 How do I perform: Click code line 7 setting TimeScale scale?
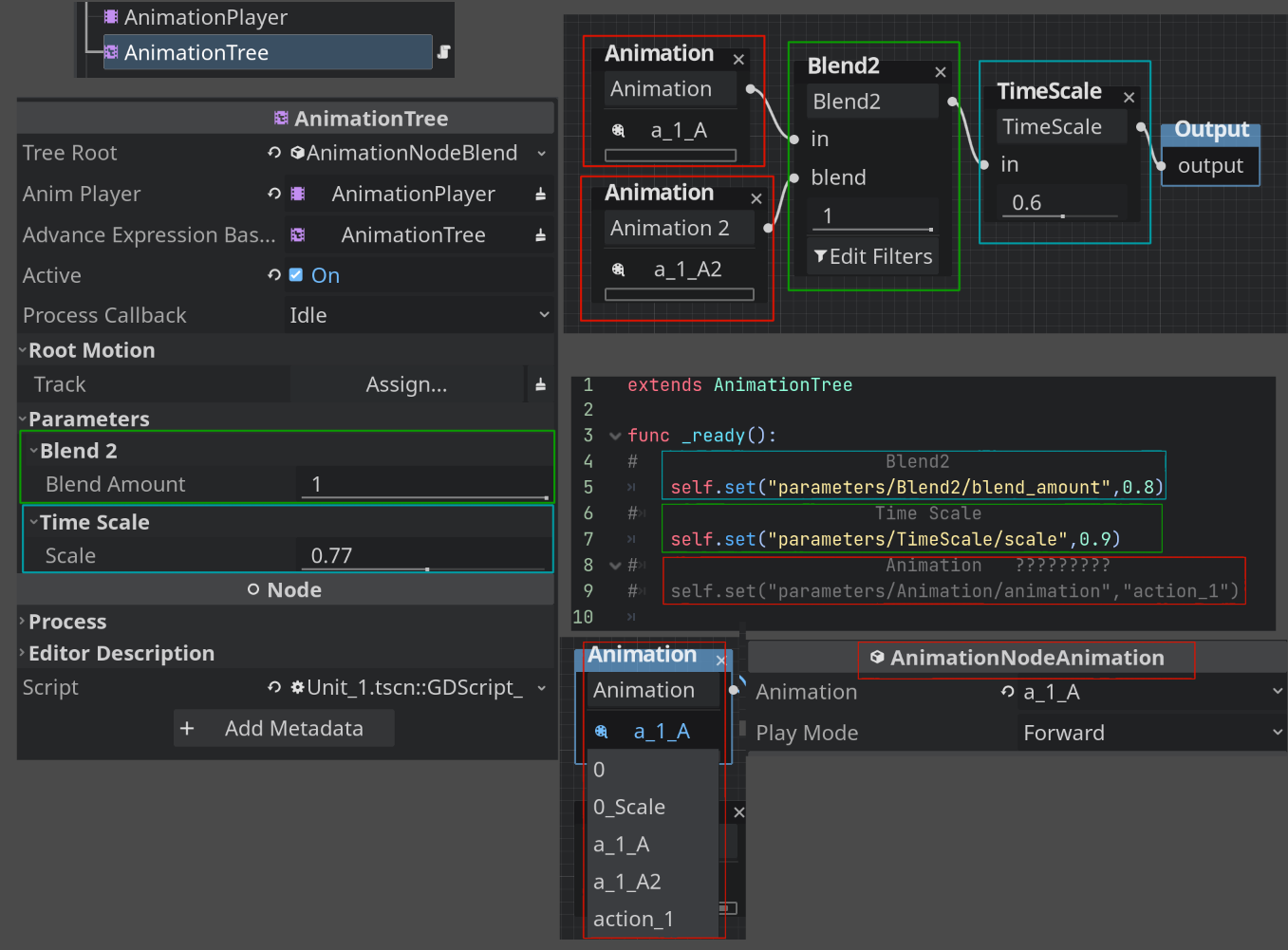click(895, 539)
